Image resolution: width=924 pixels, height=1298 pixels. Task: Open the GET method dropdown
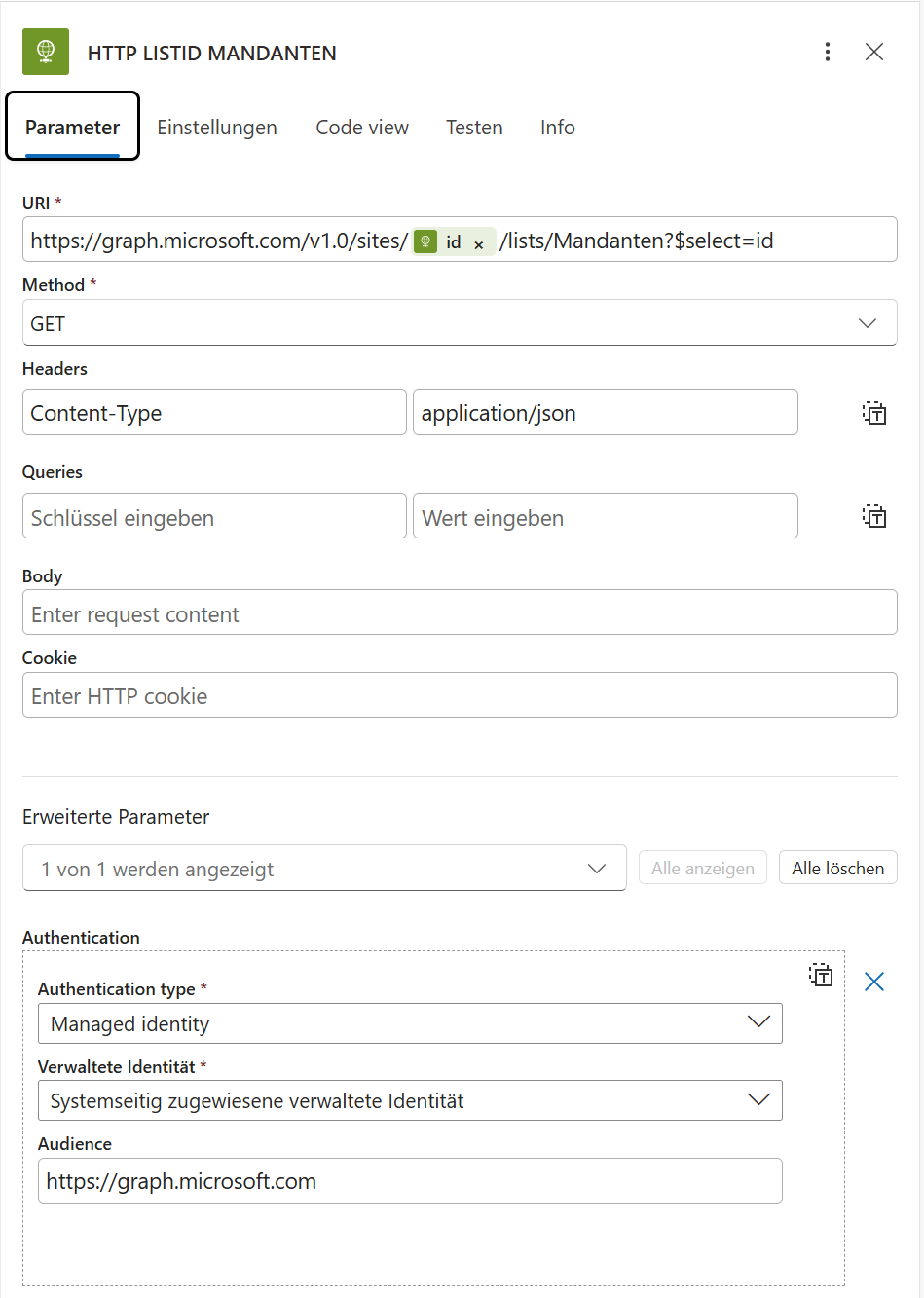pos(867,322)
